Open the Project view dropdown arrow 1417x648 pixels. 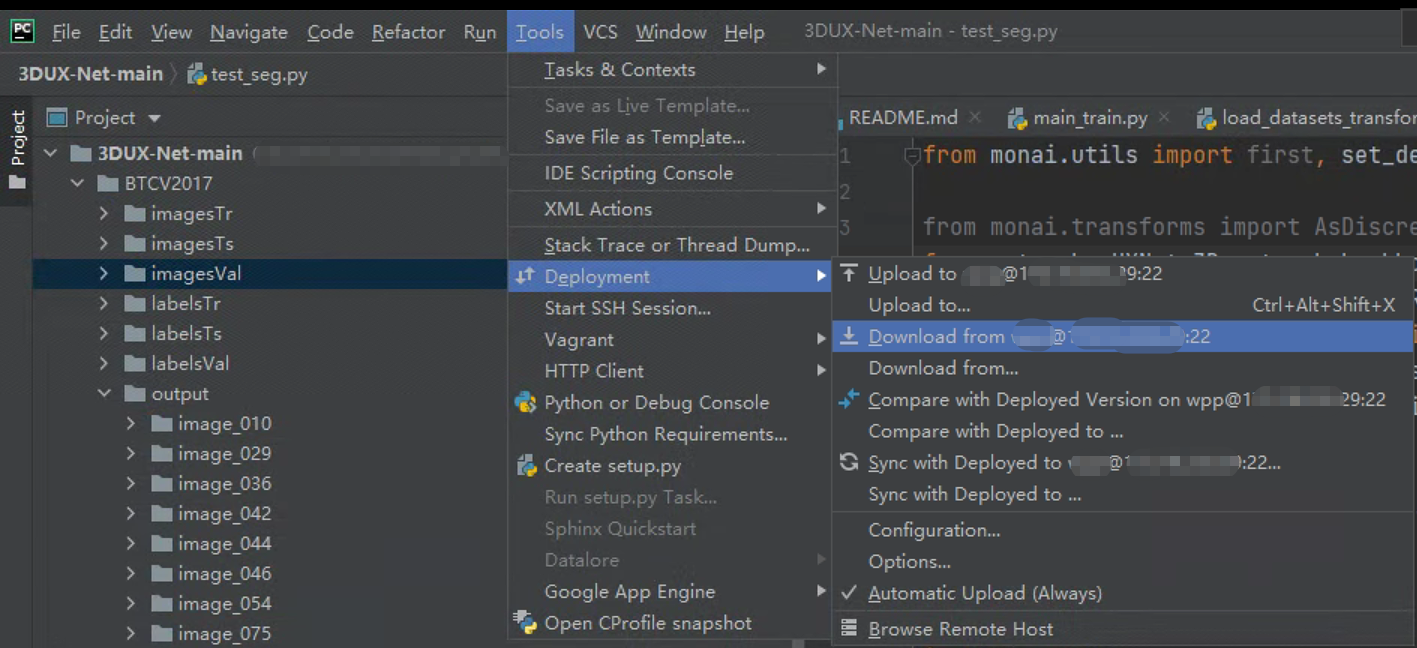click(x=154, y=119)
